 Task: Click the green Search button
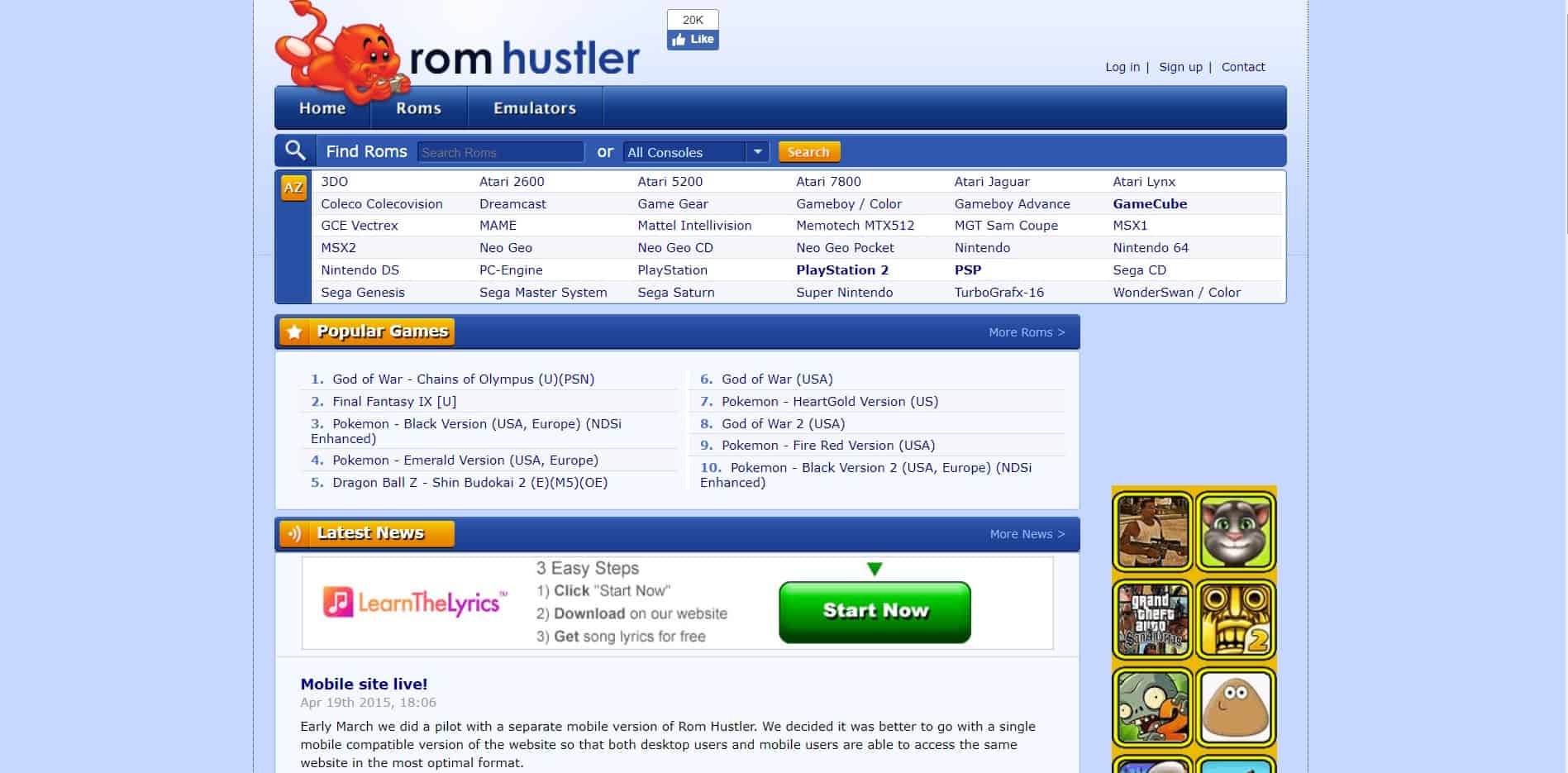click(x=808, y=151)
